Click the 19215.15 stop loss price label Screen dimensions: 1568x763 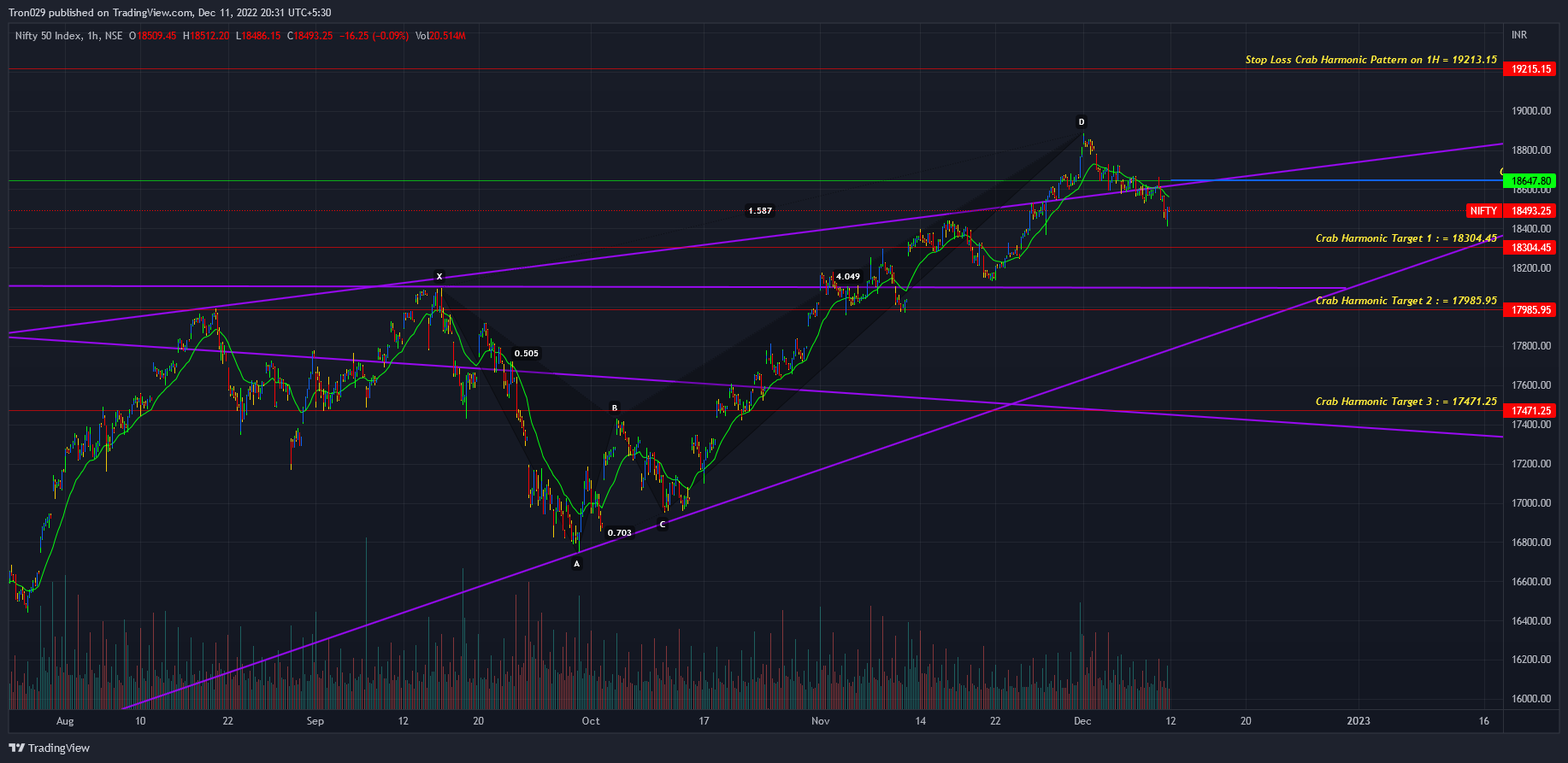tap(1530, 69)
